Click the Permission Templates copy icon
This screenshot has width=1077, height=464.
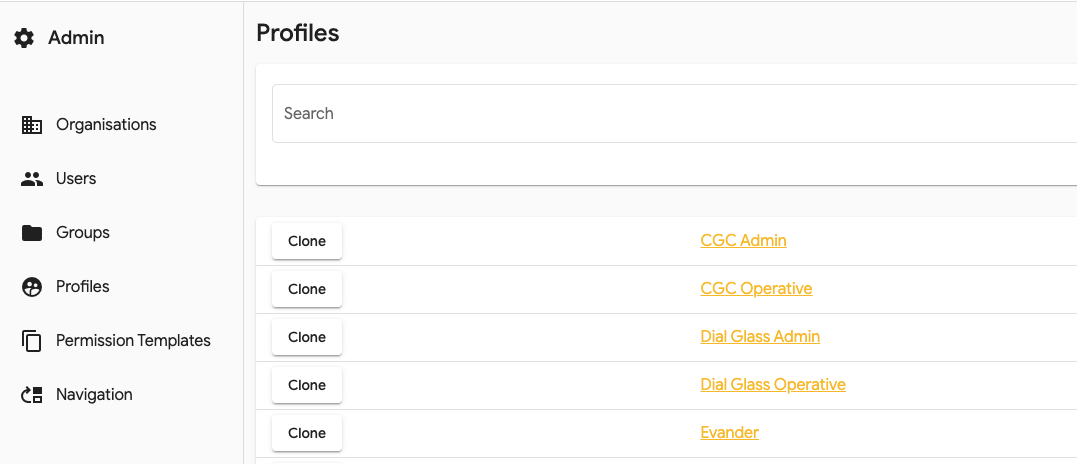(x=32, y=341)
